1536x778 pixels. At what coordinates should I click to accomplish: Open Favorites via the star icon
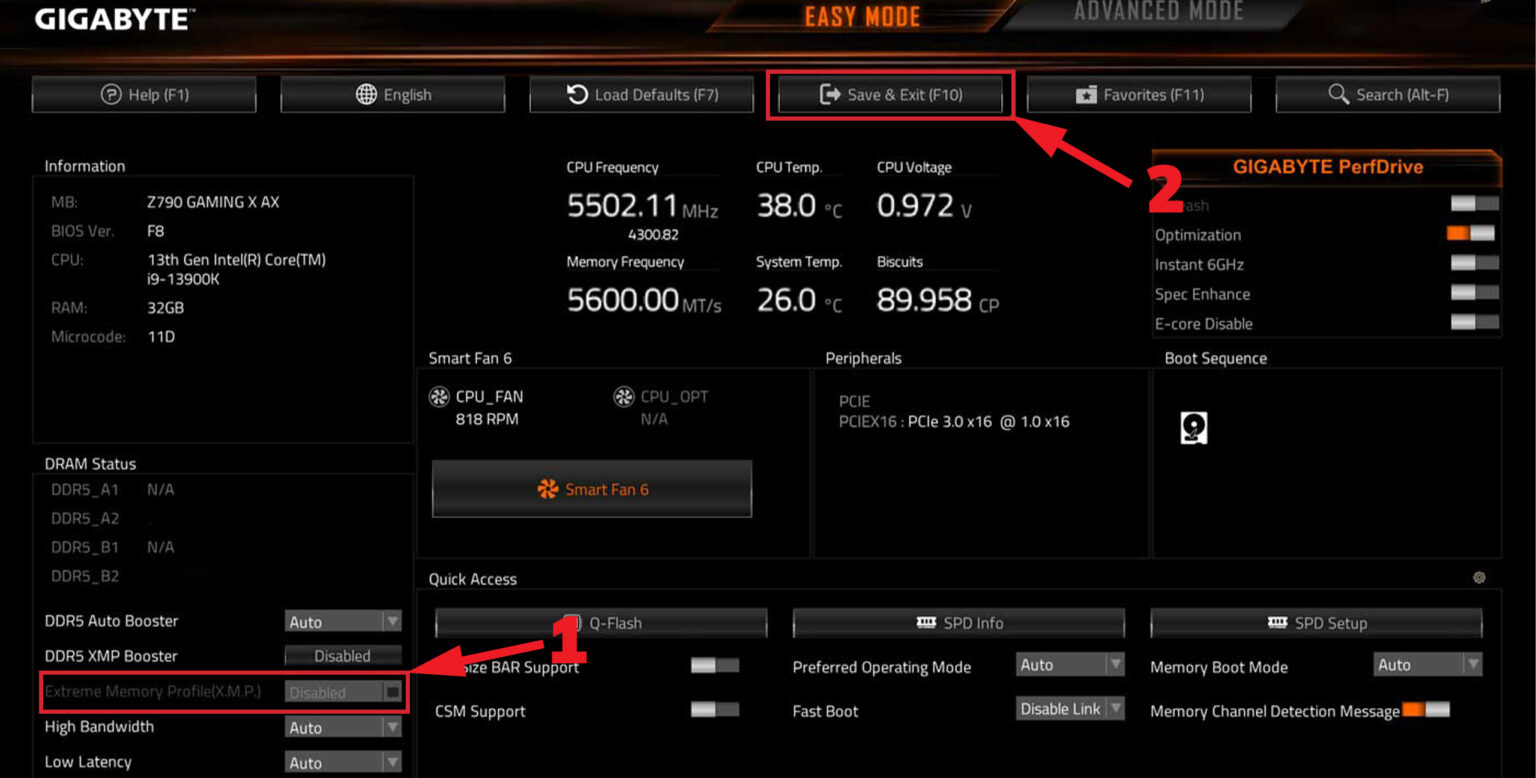[x=1086, y=94]
